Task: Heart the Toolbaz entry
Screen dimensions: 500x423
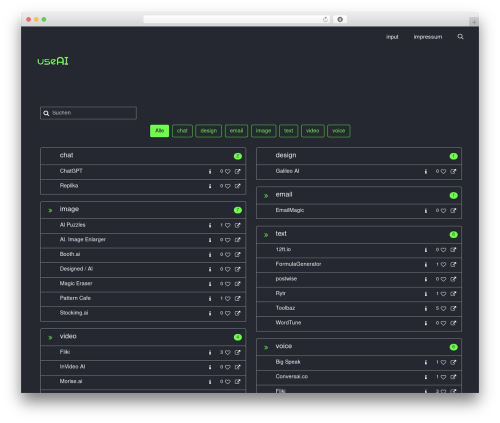Action: [x=443, y=309]
